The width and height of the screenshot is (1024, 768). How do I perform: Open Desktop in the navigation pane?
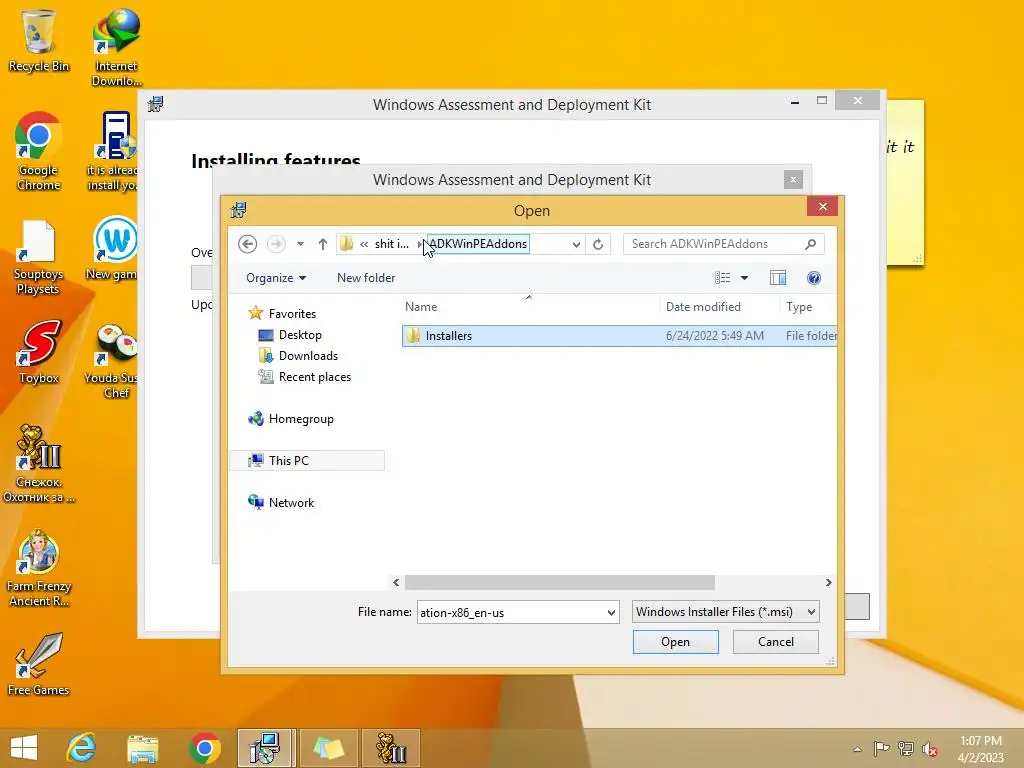[x=300, y=334]
